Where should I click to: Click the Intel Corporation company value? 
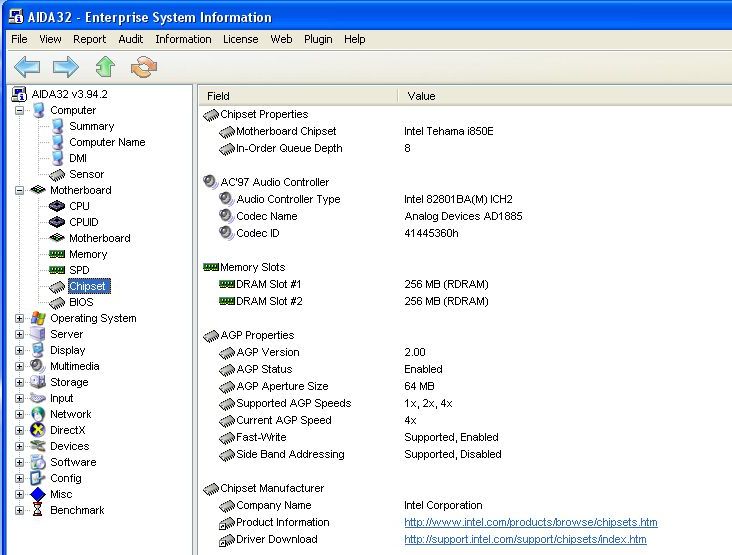click(443, 506)
